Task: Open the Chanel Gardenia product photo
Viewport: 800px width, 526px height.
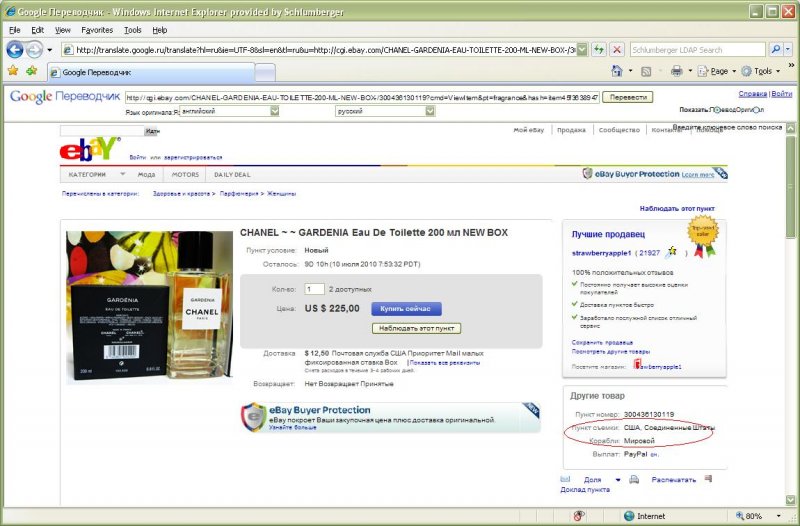Action: click(x=149, y=307)
